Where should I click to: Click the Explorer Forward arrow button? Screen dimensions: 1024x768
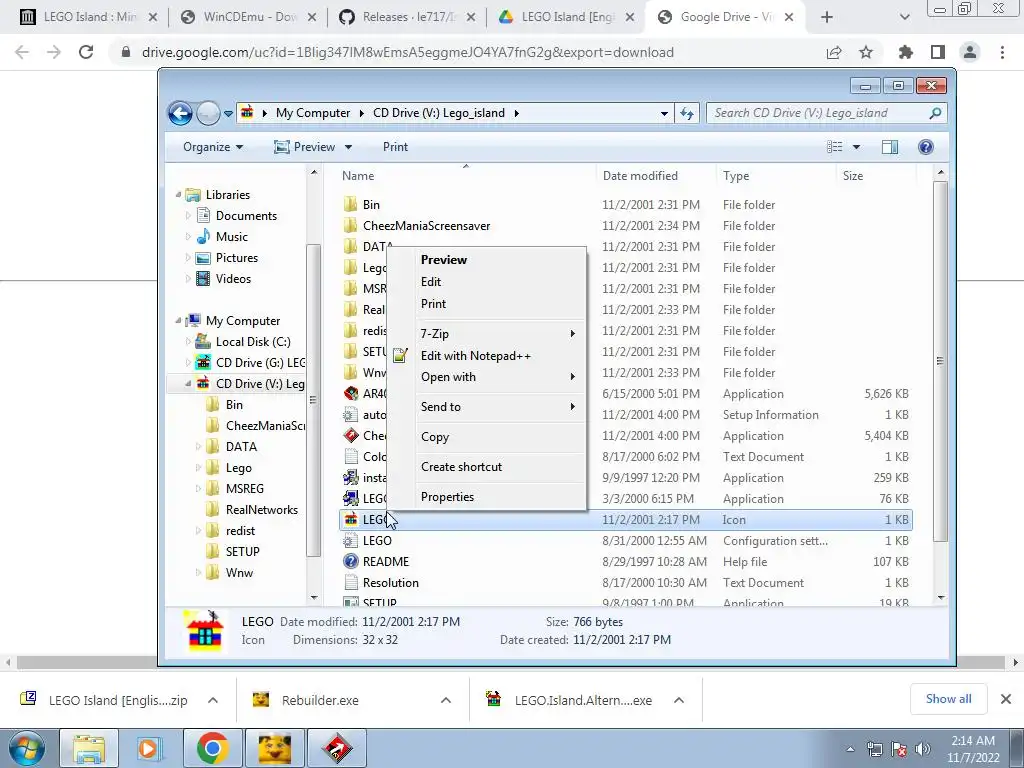tap(208, 114)
